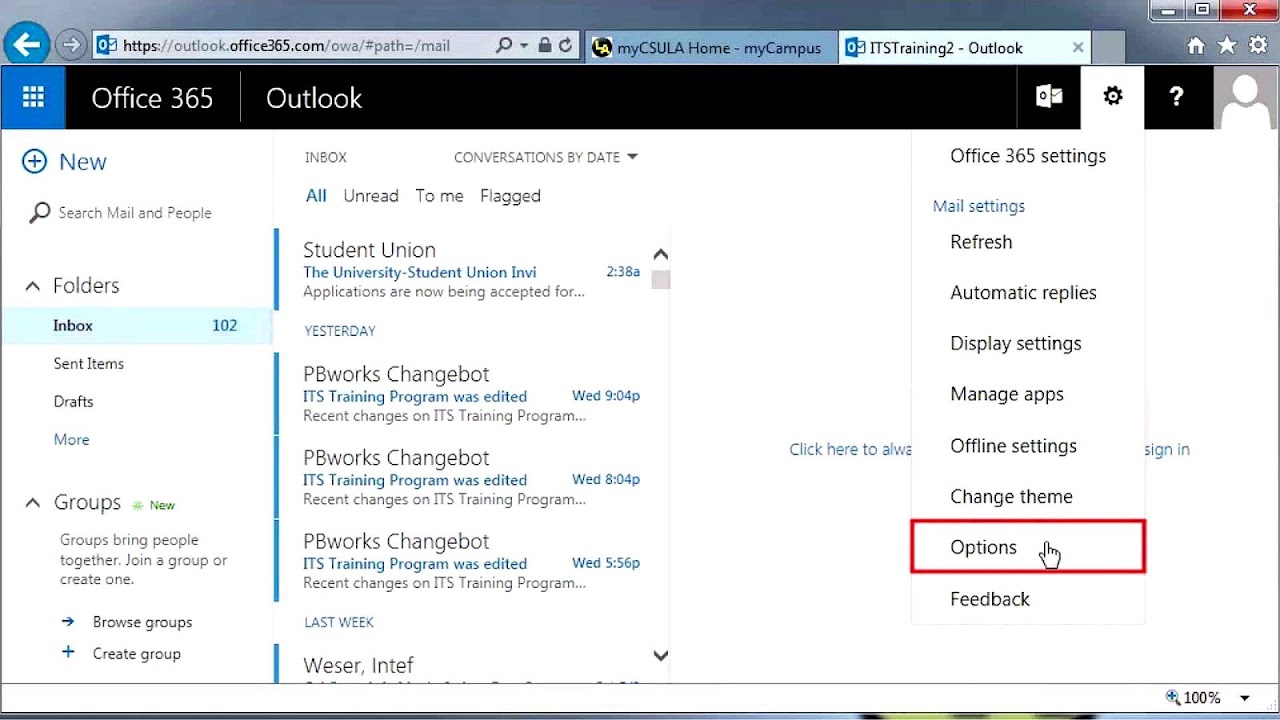Click Browse groups link

(x=142, y=622)
